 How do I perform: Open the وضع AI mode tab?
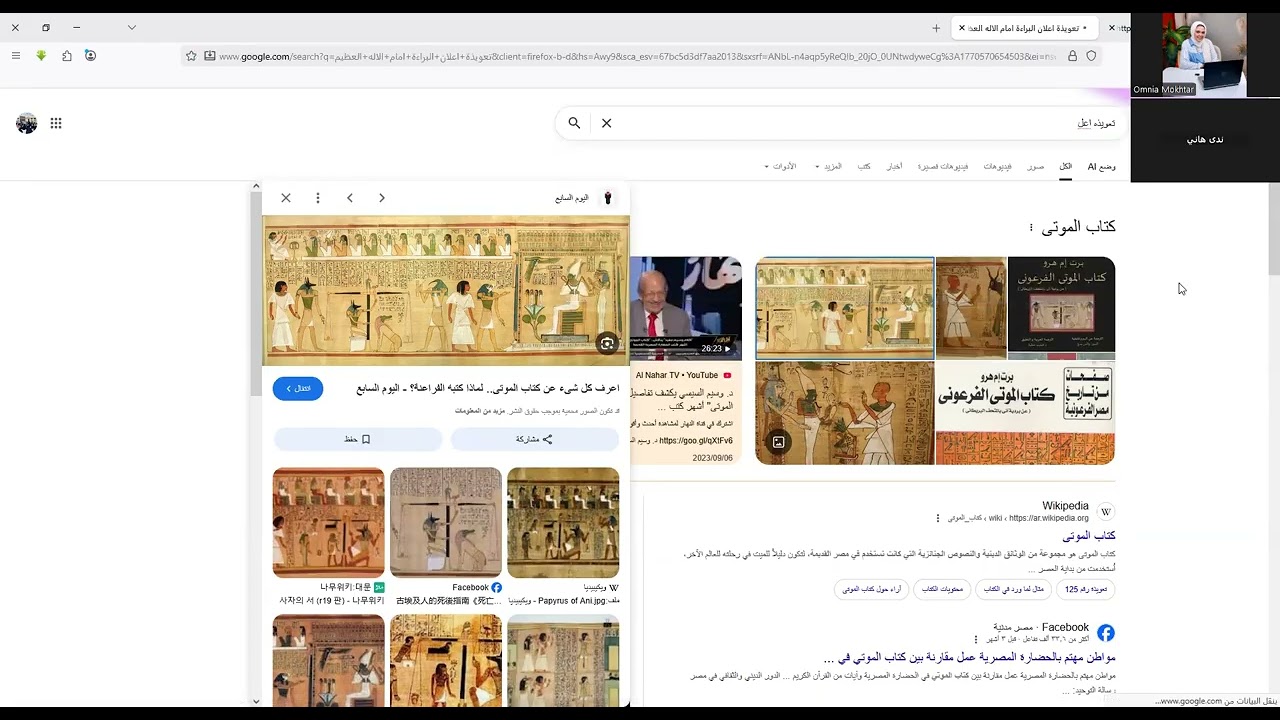(1102, 166)
